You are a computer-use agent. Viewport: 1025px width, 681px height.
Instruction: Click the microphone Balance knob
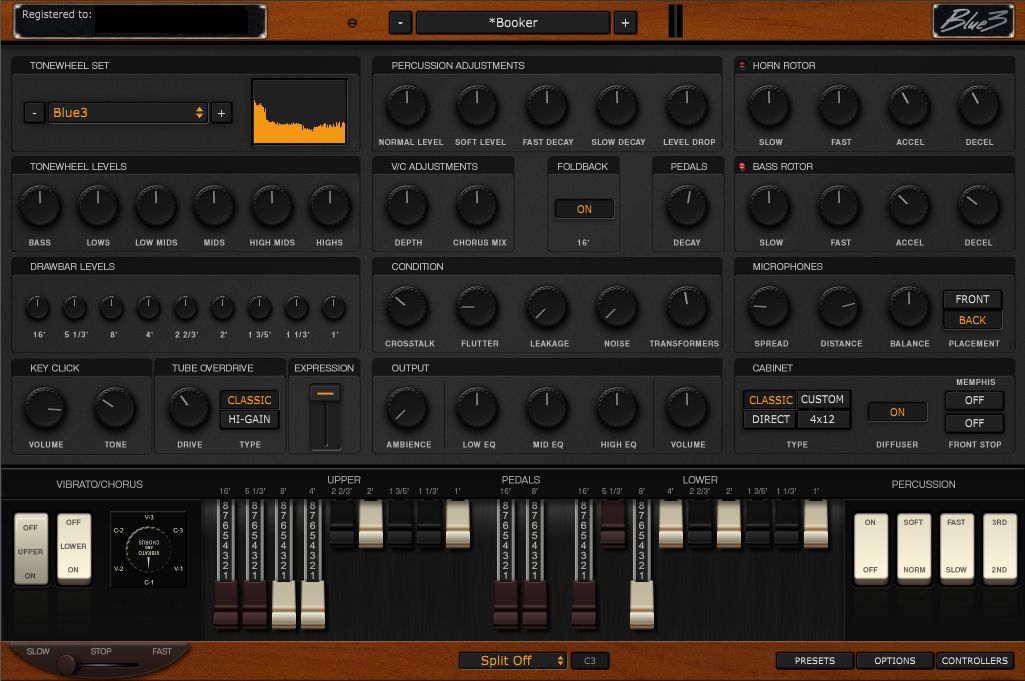909,307
